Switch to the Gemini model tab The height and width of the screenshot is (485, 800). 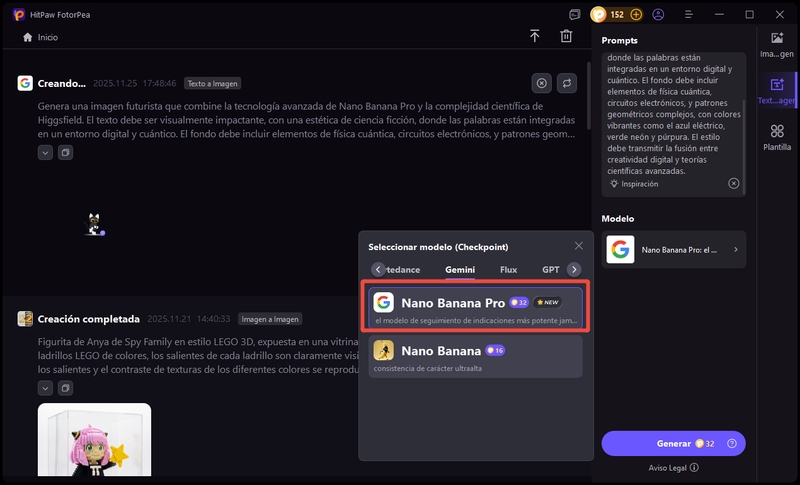(460, 269)
